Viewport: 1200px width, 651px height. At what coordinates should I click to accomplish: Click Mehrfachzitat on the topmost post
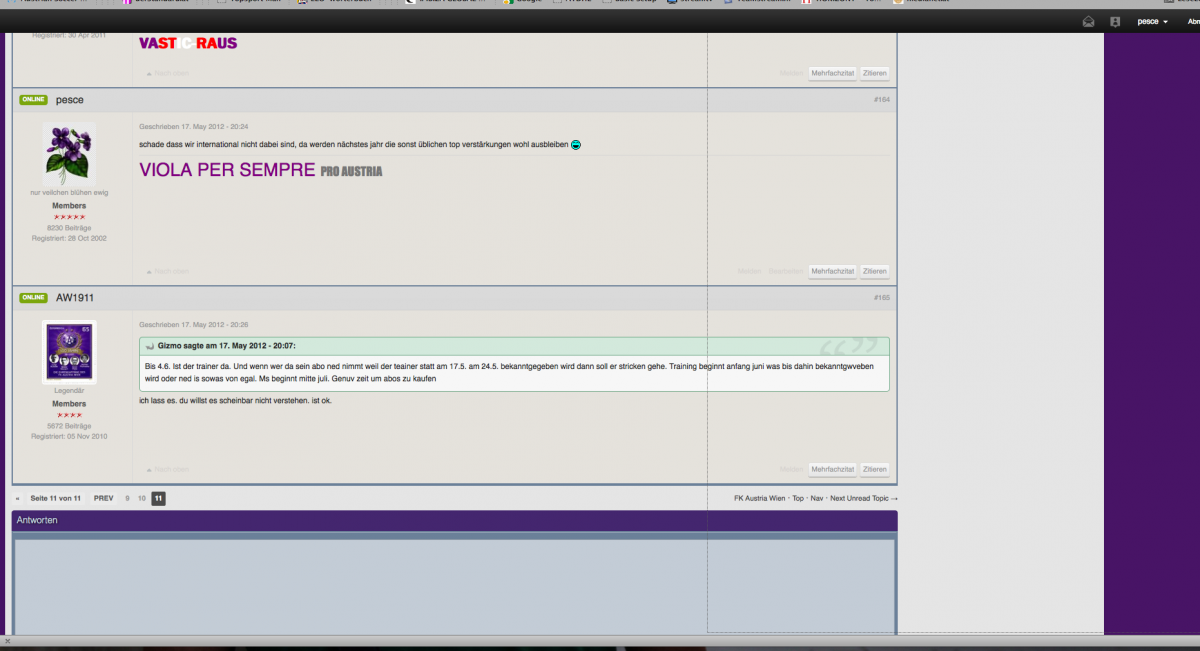pos(833,73)
